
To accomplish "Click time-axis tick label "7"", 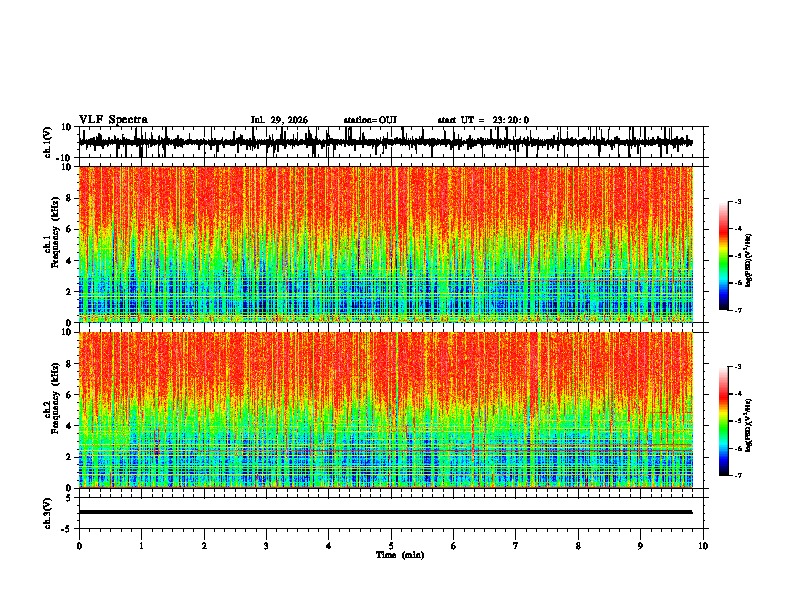I will pyautogui.click(x=516, y=546).
